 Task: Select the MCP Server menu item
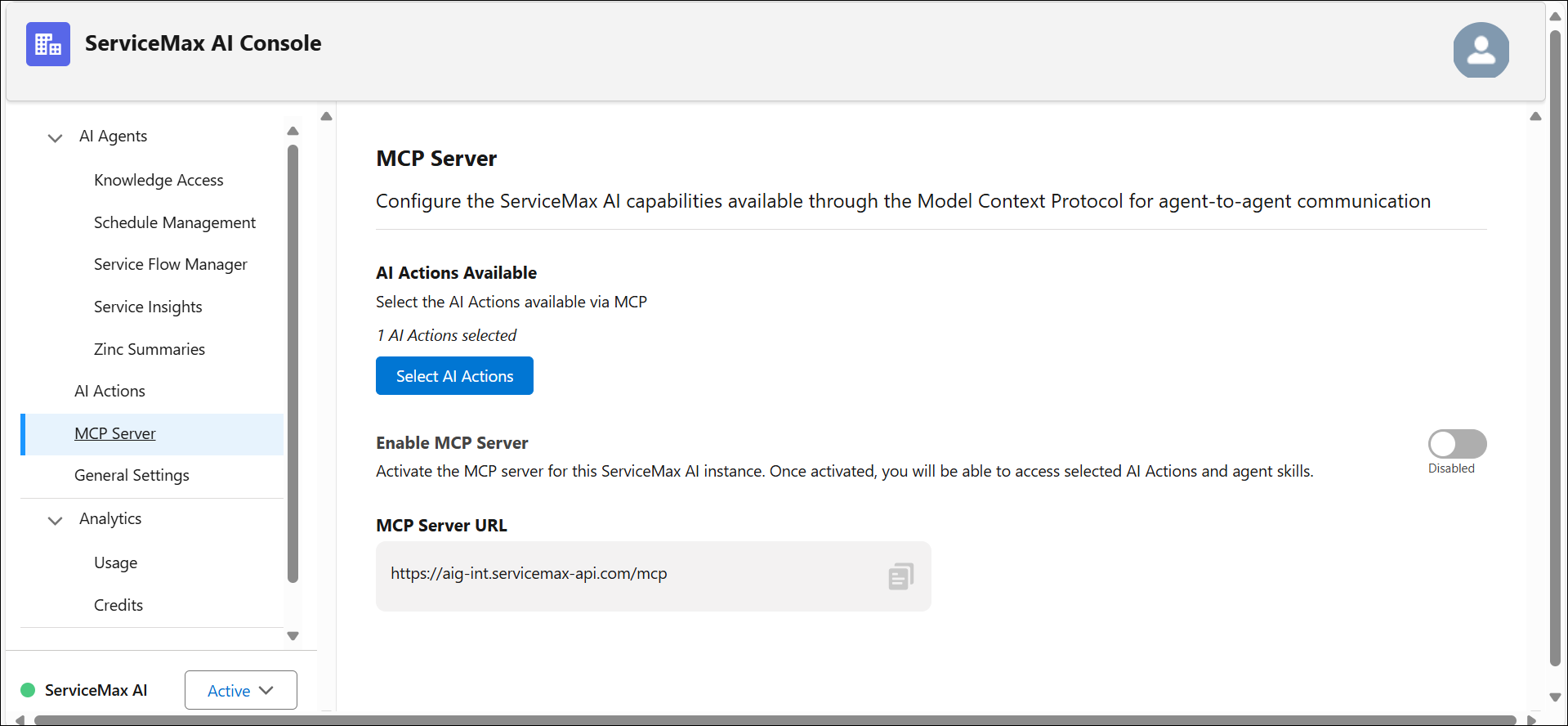pos(152,434)
